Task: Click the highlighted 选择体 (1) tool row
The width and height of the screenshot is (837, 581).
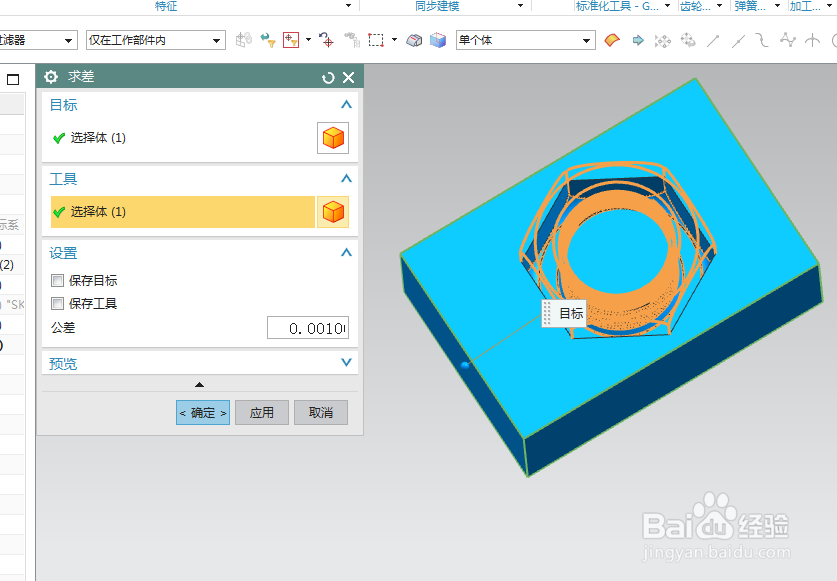Action: [183, 212]
